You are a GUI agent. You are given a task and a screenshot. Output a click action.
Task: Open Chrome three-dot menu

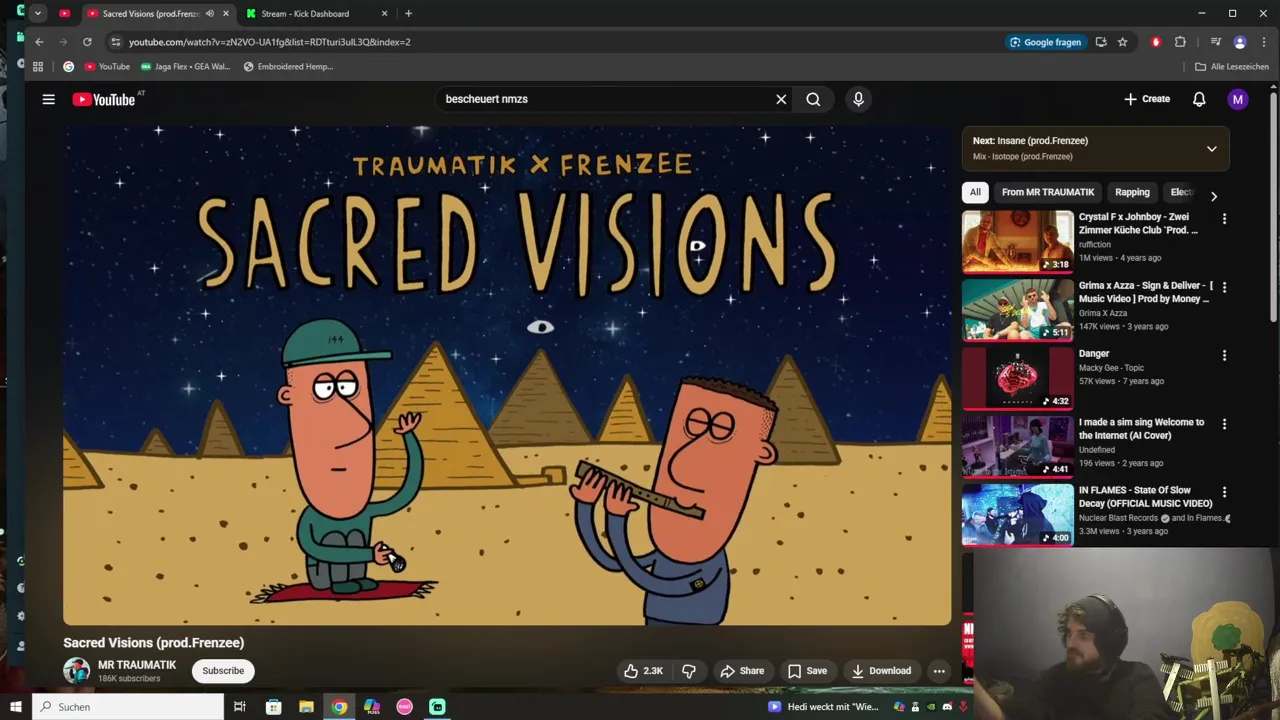[x=1264, y=42]
